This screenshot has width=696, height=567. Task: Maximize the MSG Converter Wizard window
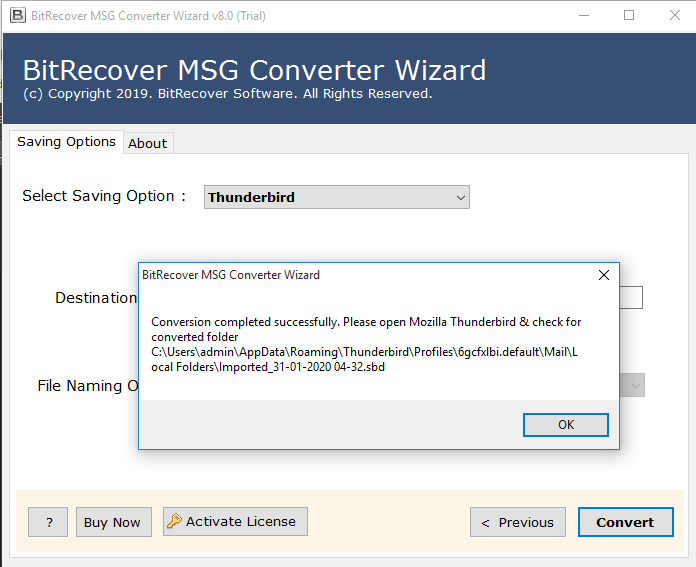tap(629, 16)
